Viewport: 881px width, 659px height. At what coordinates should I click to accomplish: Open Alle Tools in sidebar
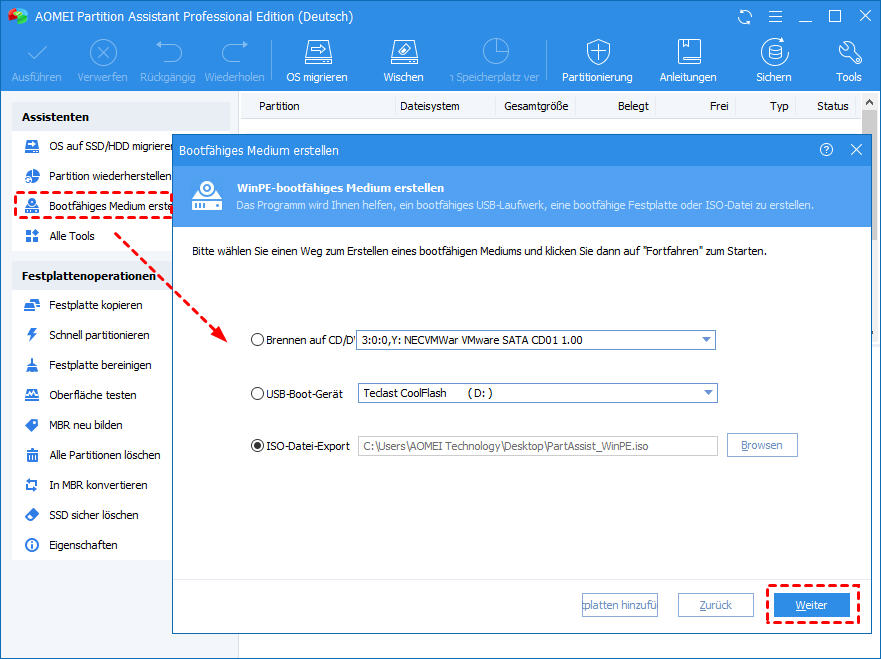click(x=60, y=236)
